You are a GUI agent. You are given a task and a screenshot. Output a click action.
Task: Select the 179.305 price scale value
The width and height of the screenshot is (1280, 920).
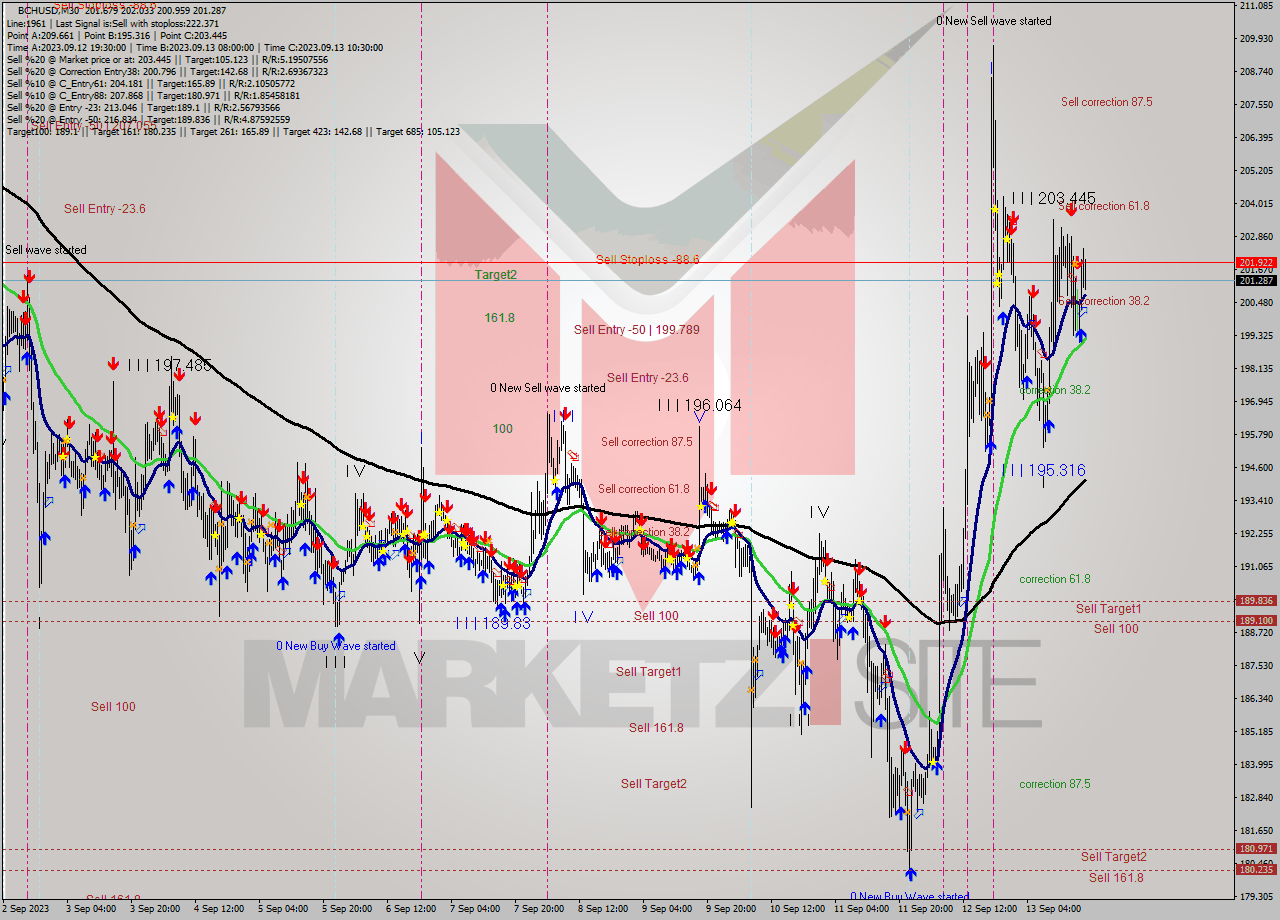pos(1256,896)
